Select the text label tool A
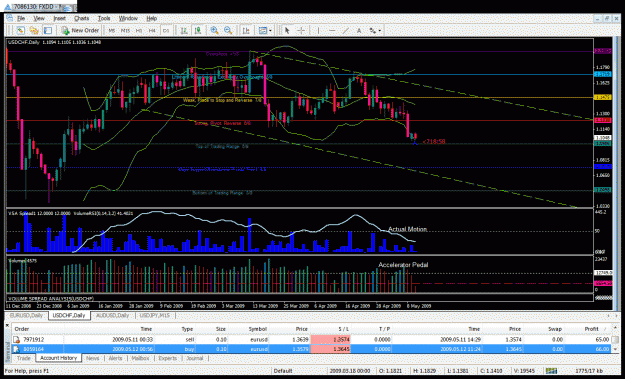Viewport: 625px width, 379px height. point(359,30)
